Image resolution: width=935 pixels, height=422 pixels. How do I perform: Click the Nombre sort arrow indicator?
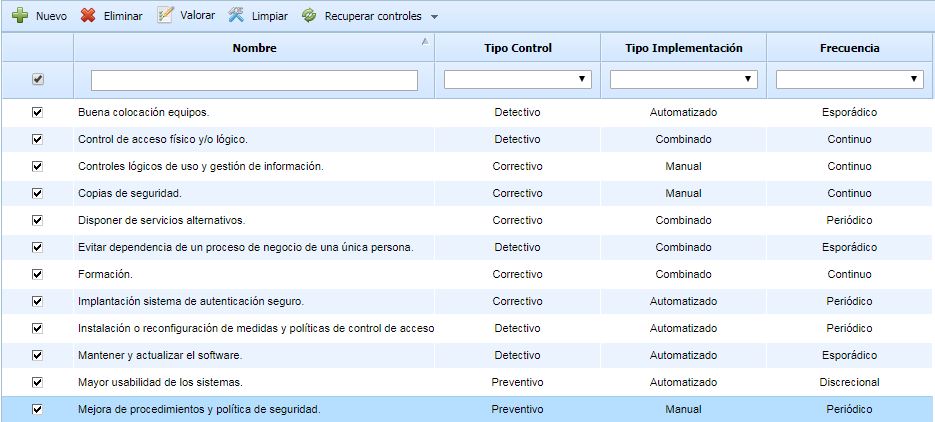click(x=426, y=41)
